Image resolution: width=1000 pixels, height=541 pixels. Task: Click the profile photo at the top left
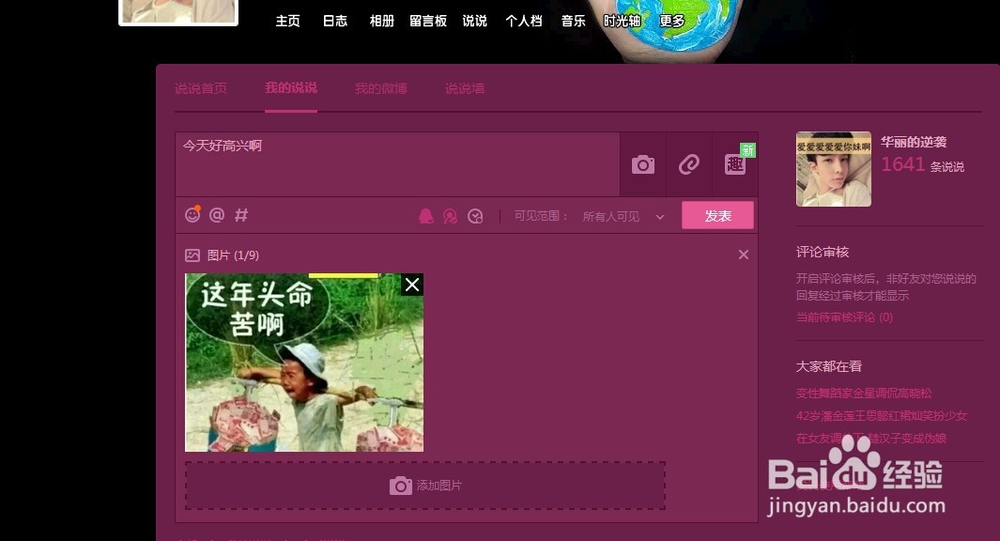179,11
